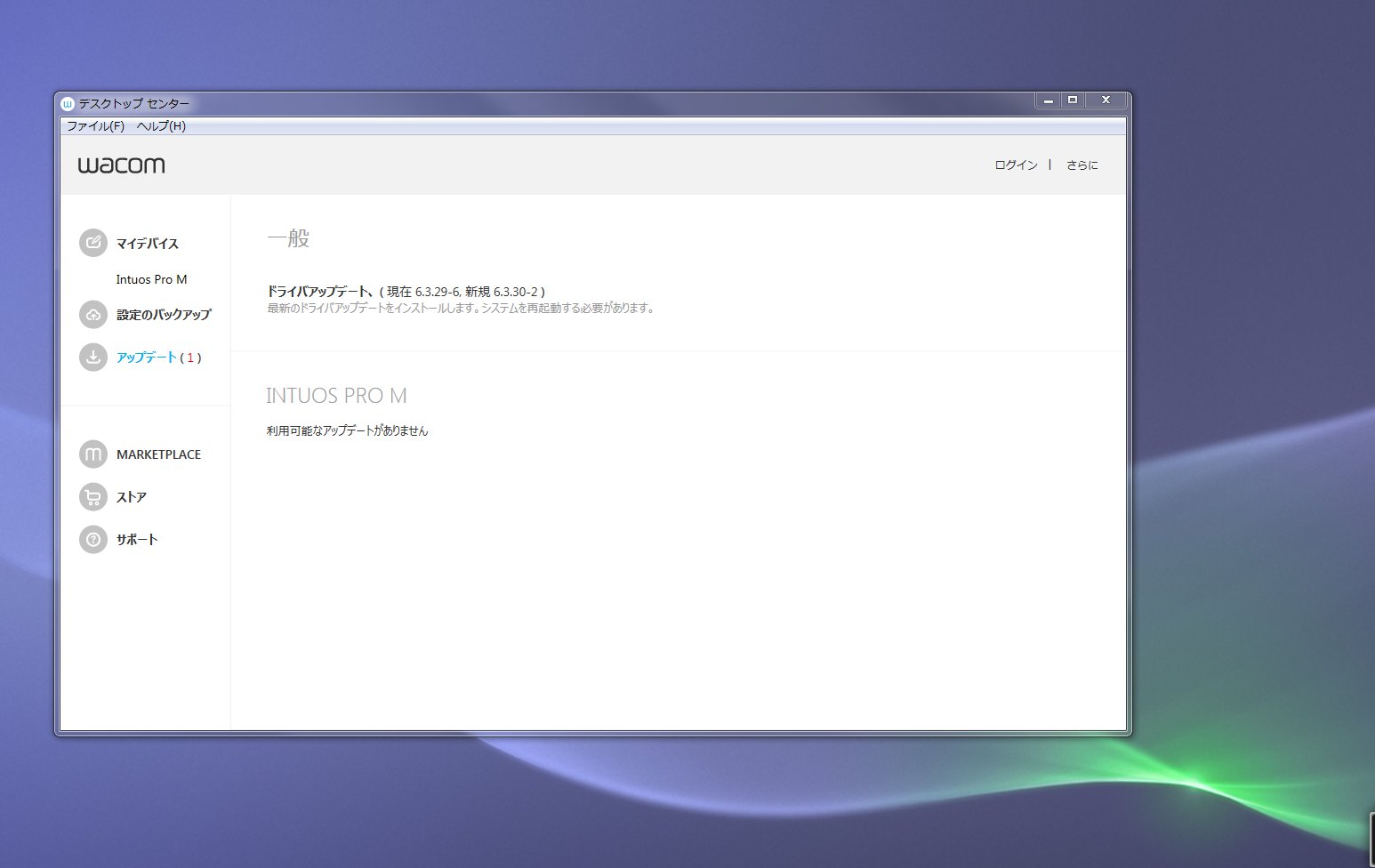
Task: Click the question mark support icon
Action: click(93, 540)
